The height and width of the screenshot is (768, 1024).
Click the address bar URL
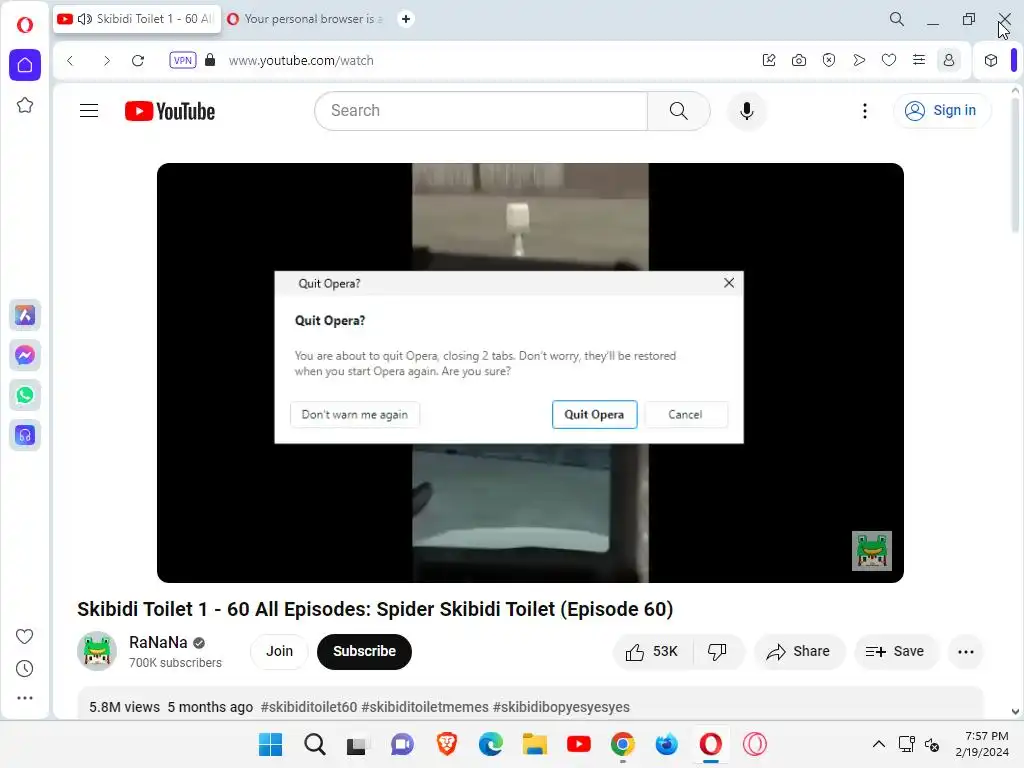pyautogui.click(x=301, y=61)
